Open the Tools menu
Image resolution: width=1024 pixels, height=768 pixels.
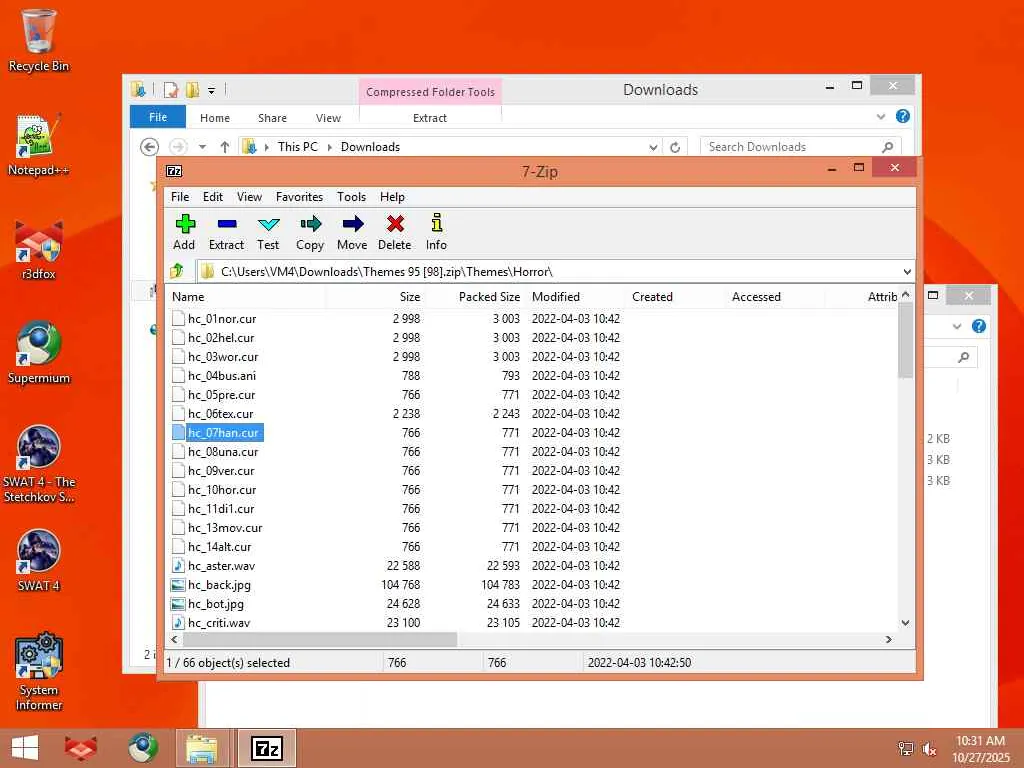(x=351, y=197)
